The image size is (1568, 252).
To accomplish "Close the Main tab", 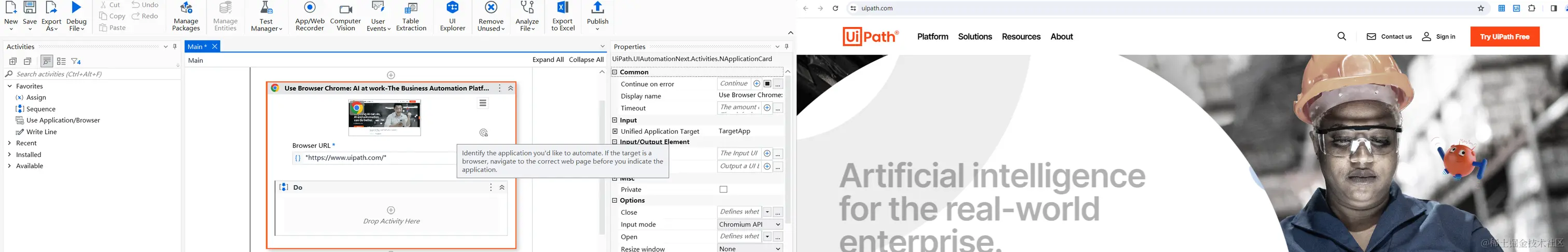I will tap(214, 47).
